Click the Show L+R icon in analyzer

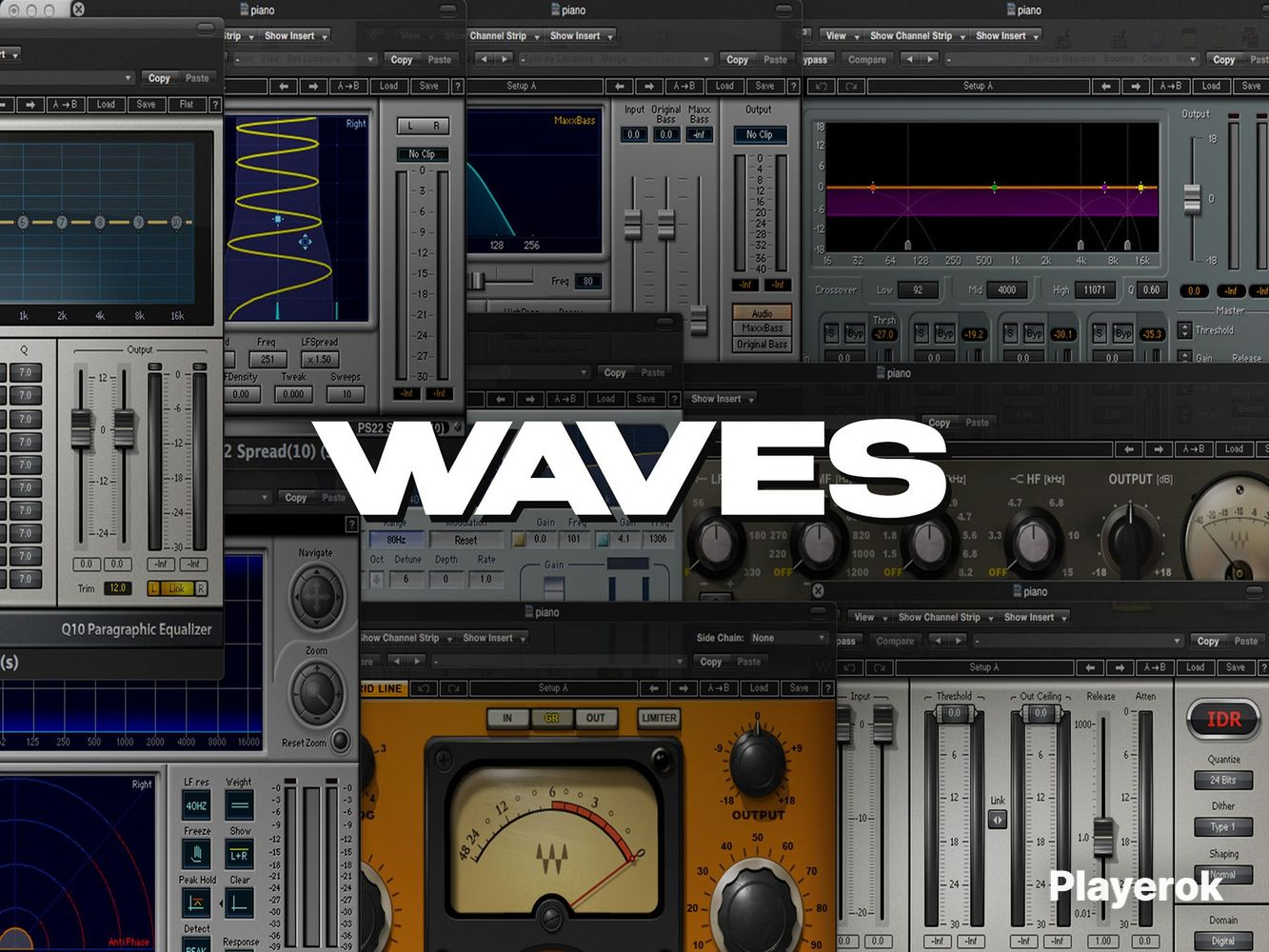(239, 853)
